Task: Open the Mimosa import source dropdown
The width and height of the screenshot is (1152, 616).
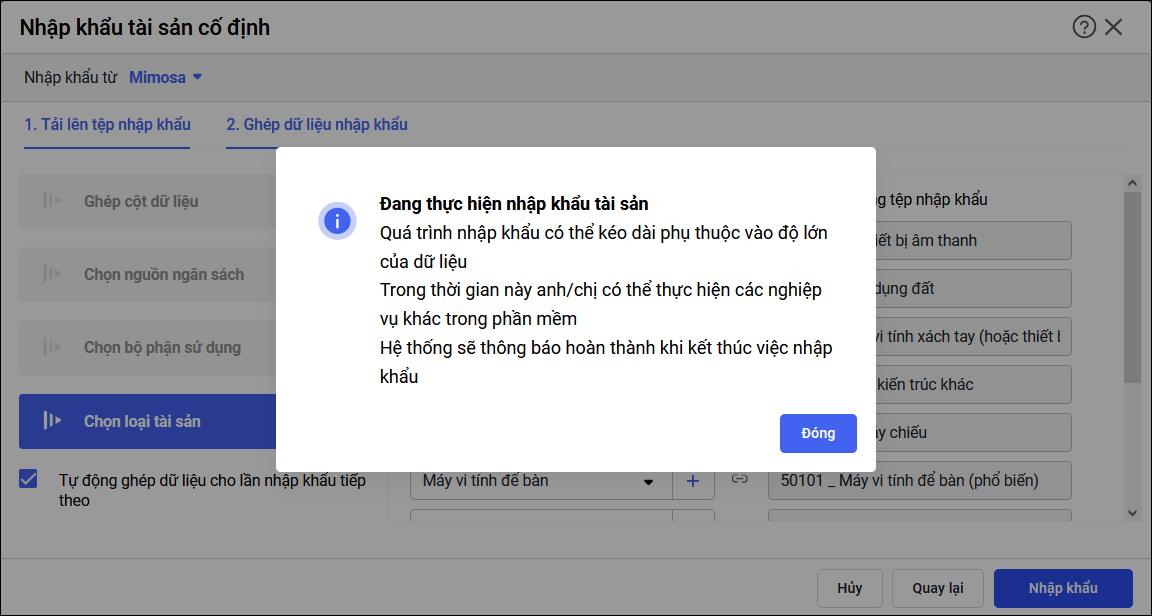Action: [x=166, y=77]
